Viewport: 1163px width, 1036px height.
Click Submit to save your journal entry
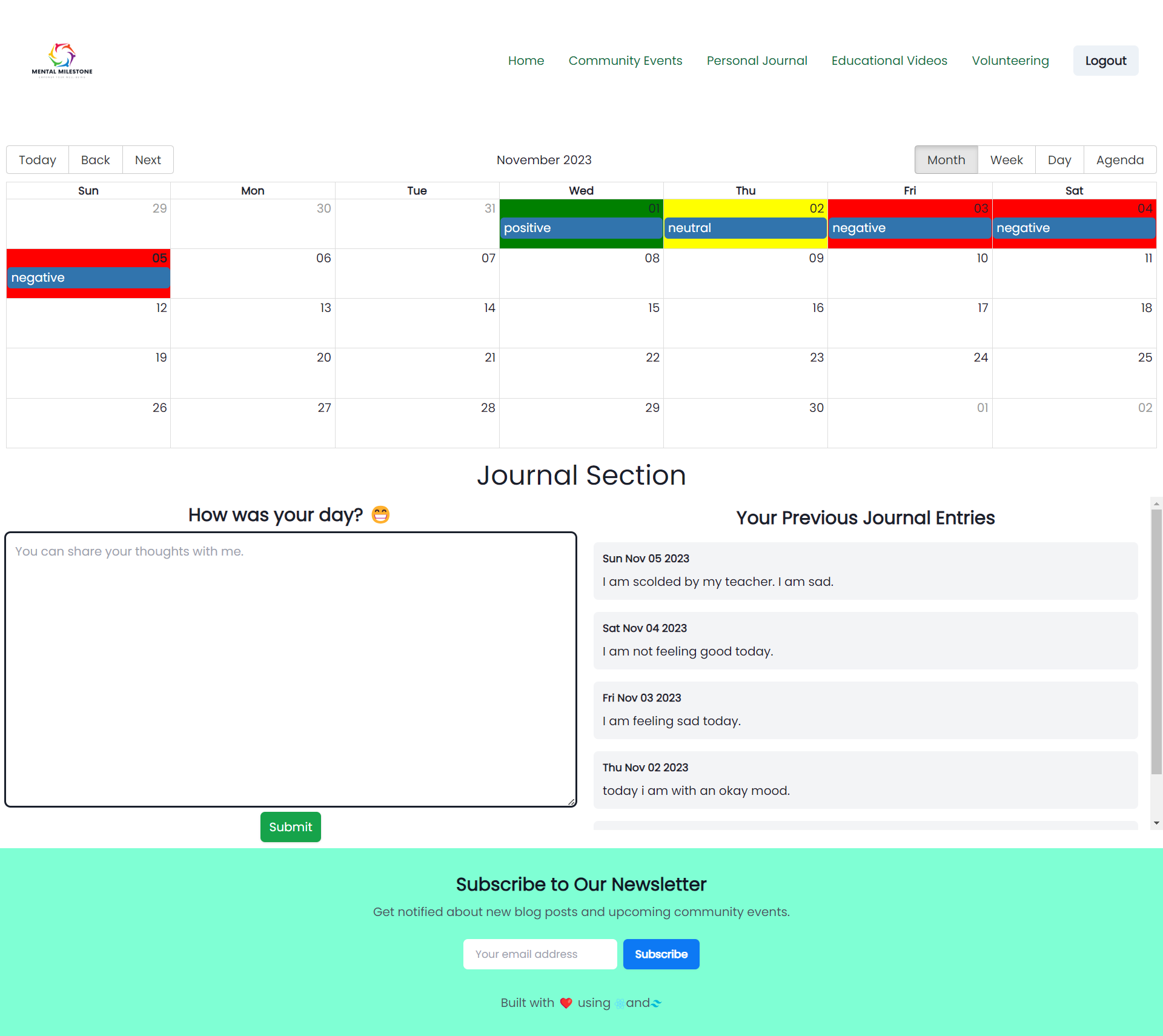point(290,826)
